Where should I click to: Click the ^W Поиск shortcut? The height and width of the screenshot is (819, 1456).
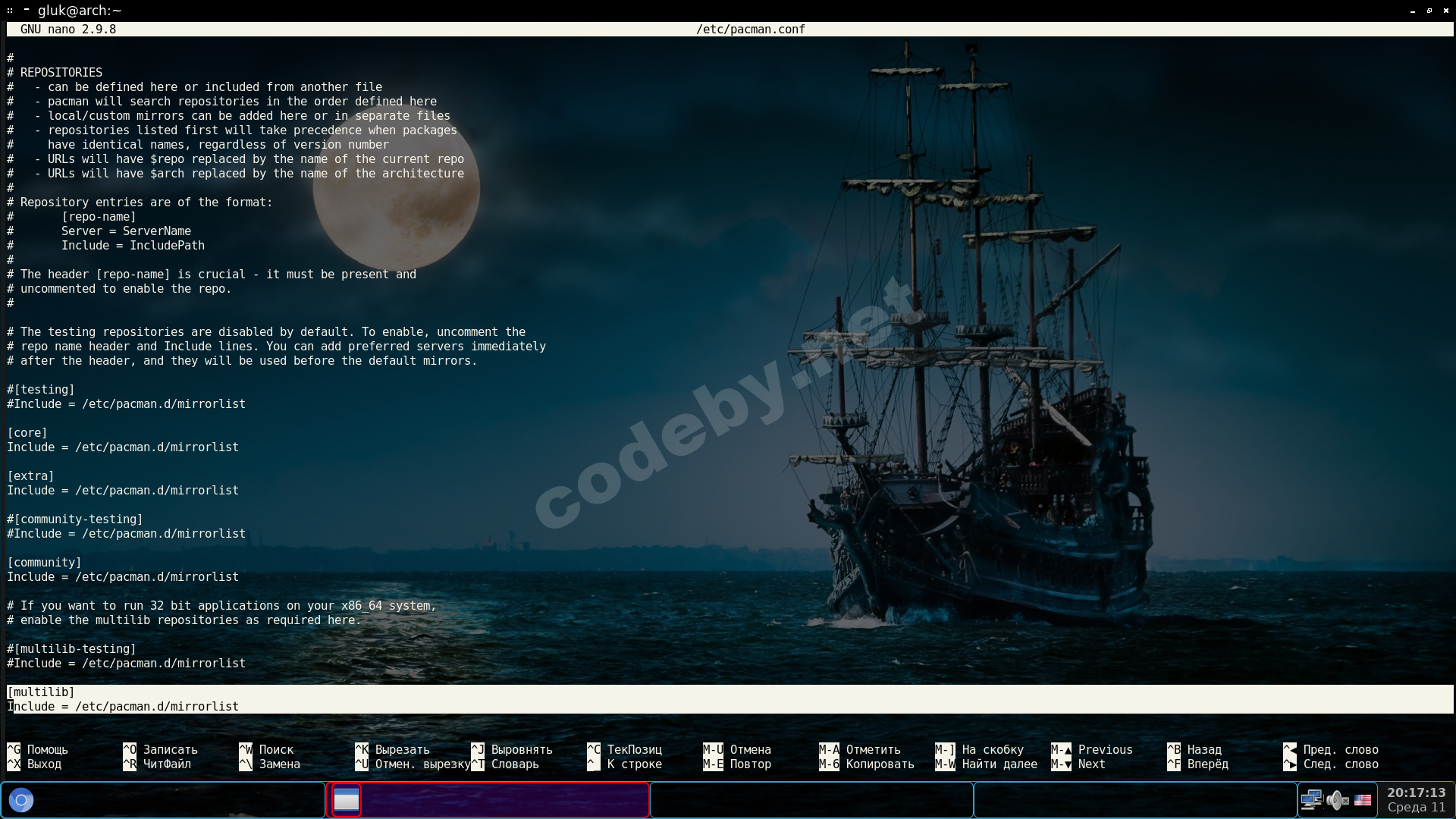266,749
